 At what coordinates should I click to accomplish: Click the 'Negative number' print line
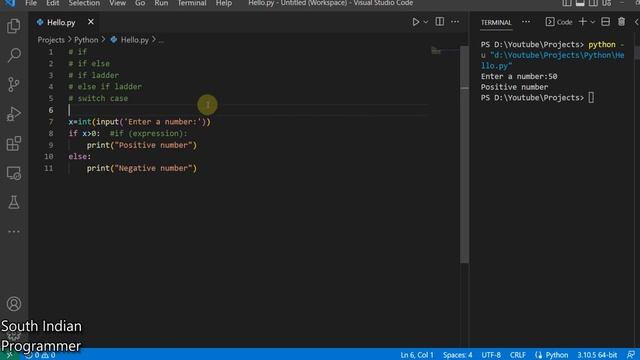[x=142, y=168]
